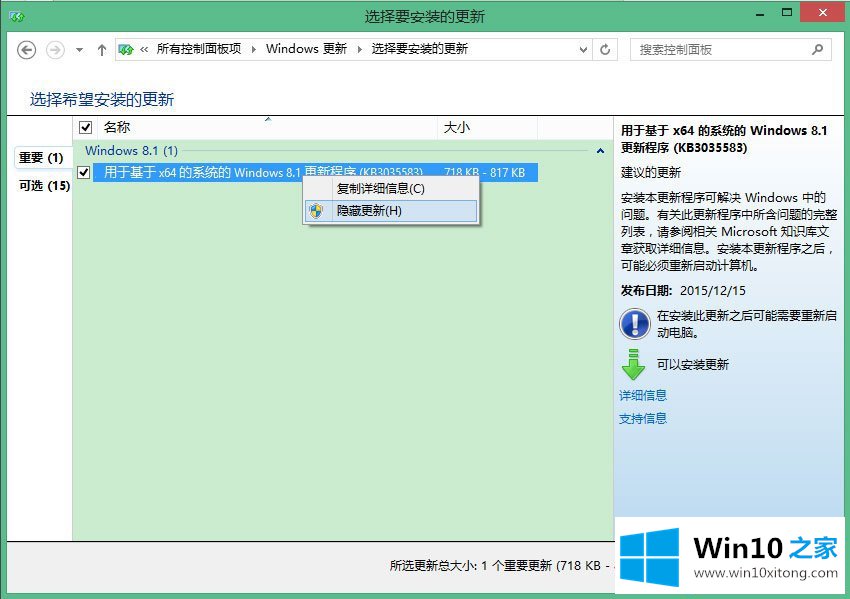Select the 可选 (15) tab
This screenshot has height=599, width=850.
[x=44, y=186]
